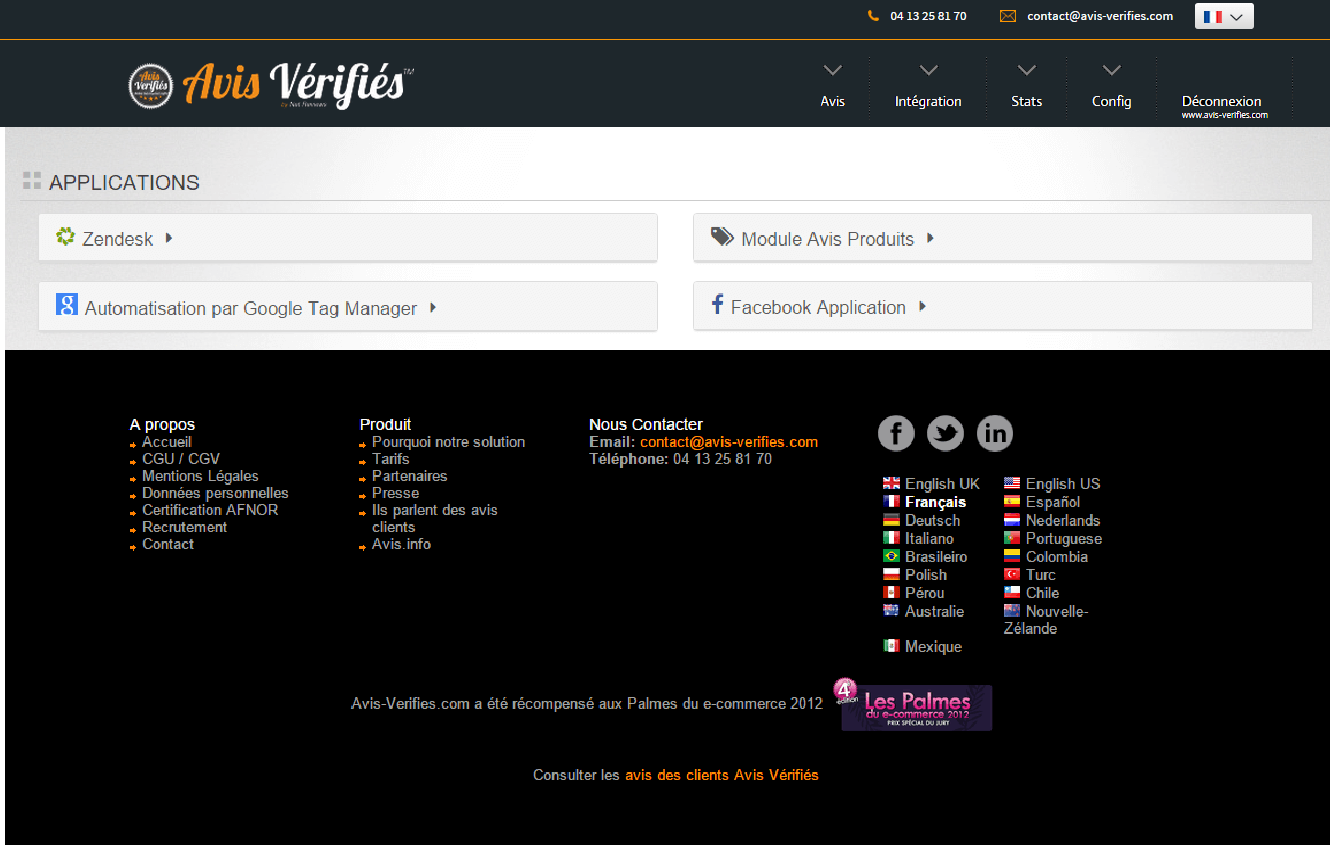The width and height of the screenshot is (1330, 845).
Task: Open the Mentions Légales link
Action: (200, 476)
